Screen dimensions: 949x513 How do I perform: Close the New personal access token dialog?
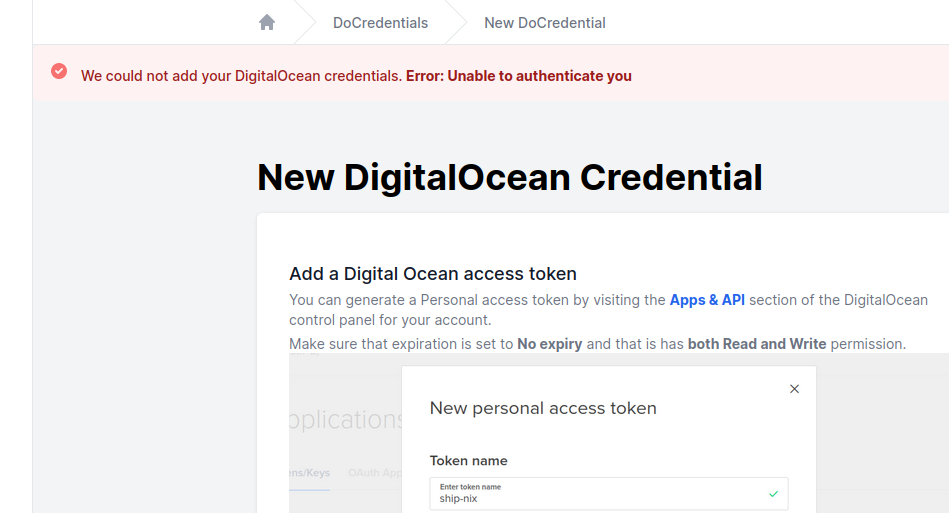794,389
